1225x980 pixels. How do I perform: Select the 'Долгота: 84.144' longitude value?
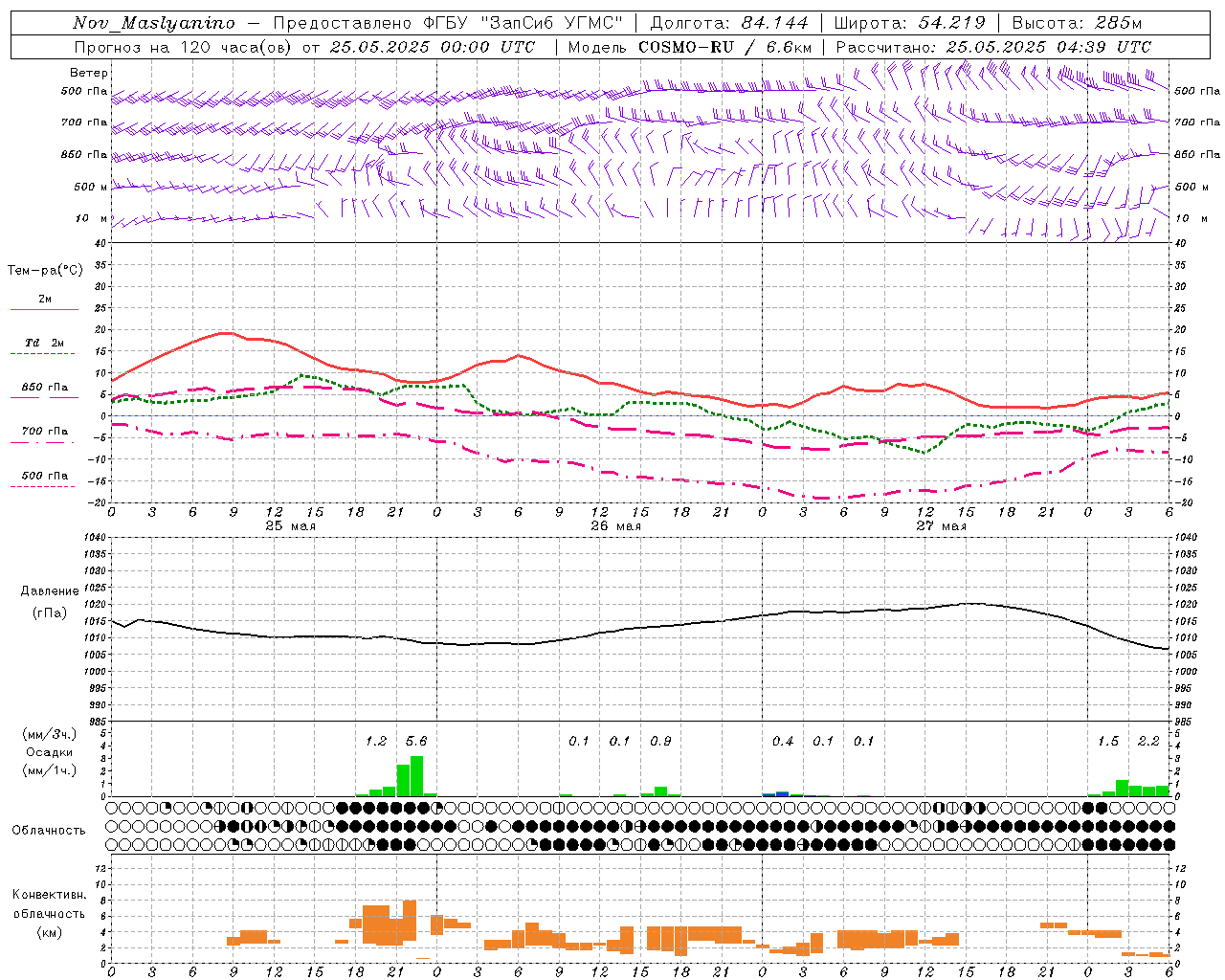[728, 24]
